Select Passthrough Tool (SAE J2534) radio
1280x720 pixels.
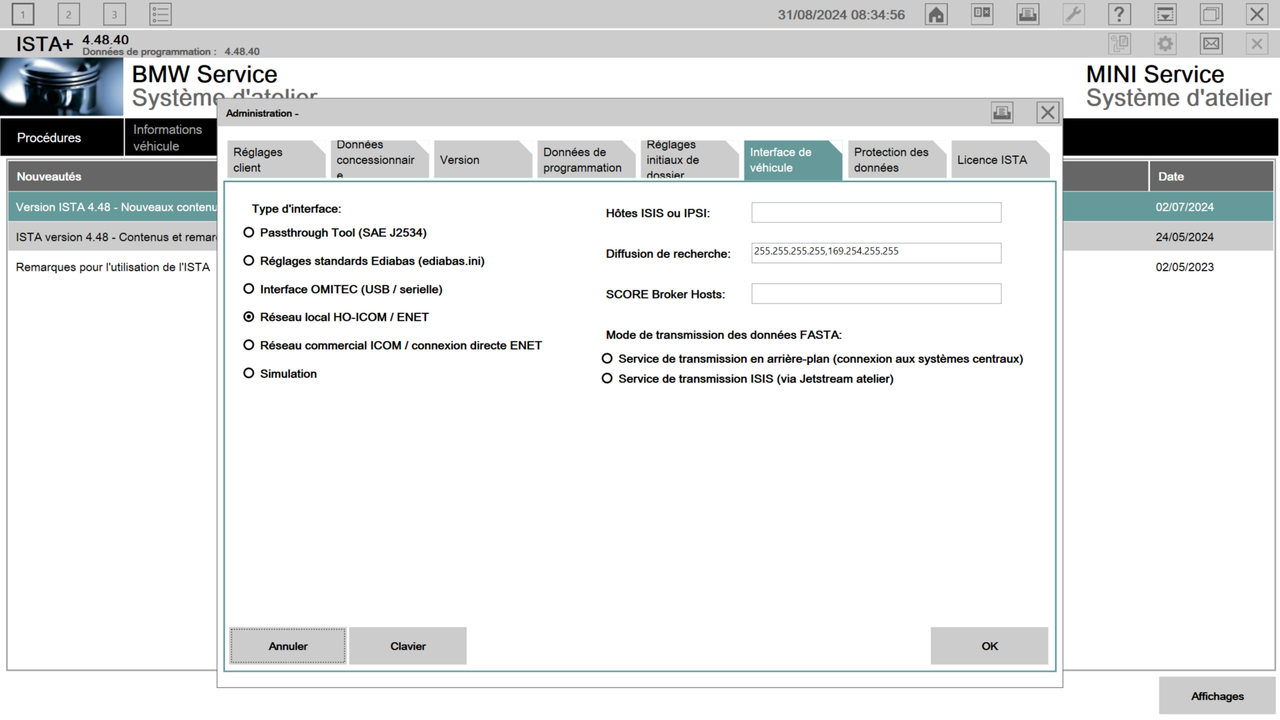(249, 232)
